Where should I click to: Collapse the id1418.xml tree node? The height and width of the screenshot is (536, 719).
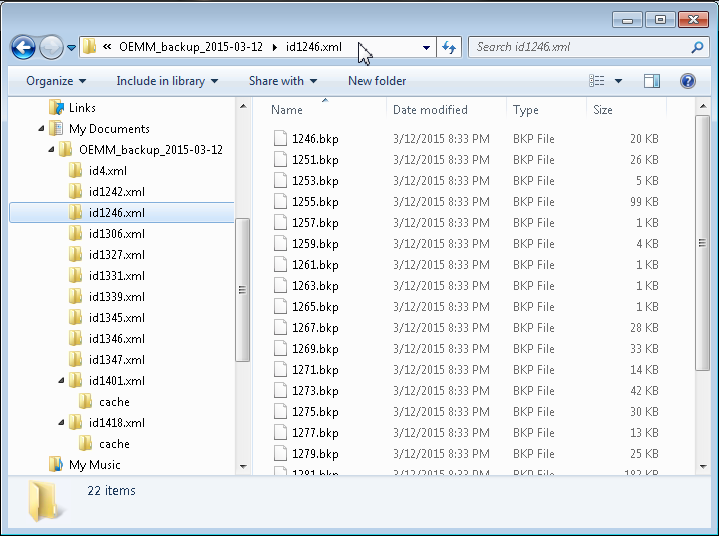(61, 423)
